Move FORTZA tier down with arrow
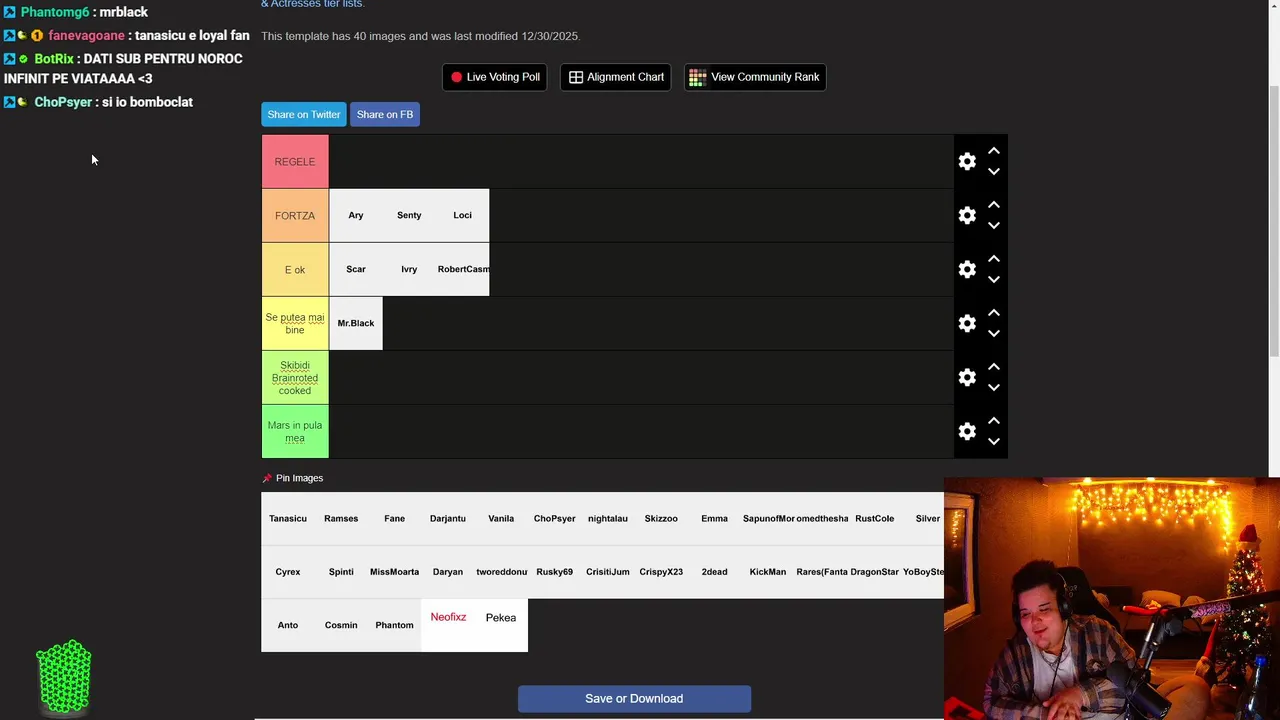 994,226
